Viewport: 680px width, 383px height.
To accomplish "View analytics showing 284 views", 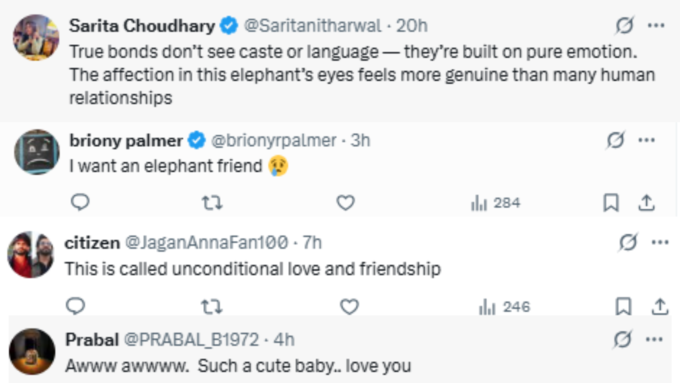I will (x=496, y=203).
